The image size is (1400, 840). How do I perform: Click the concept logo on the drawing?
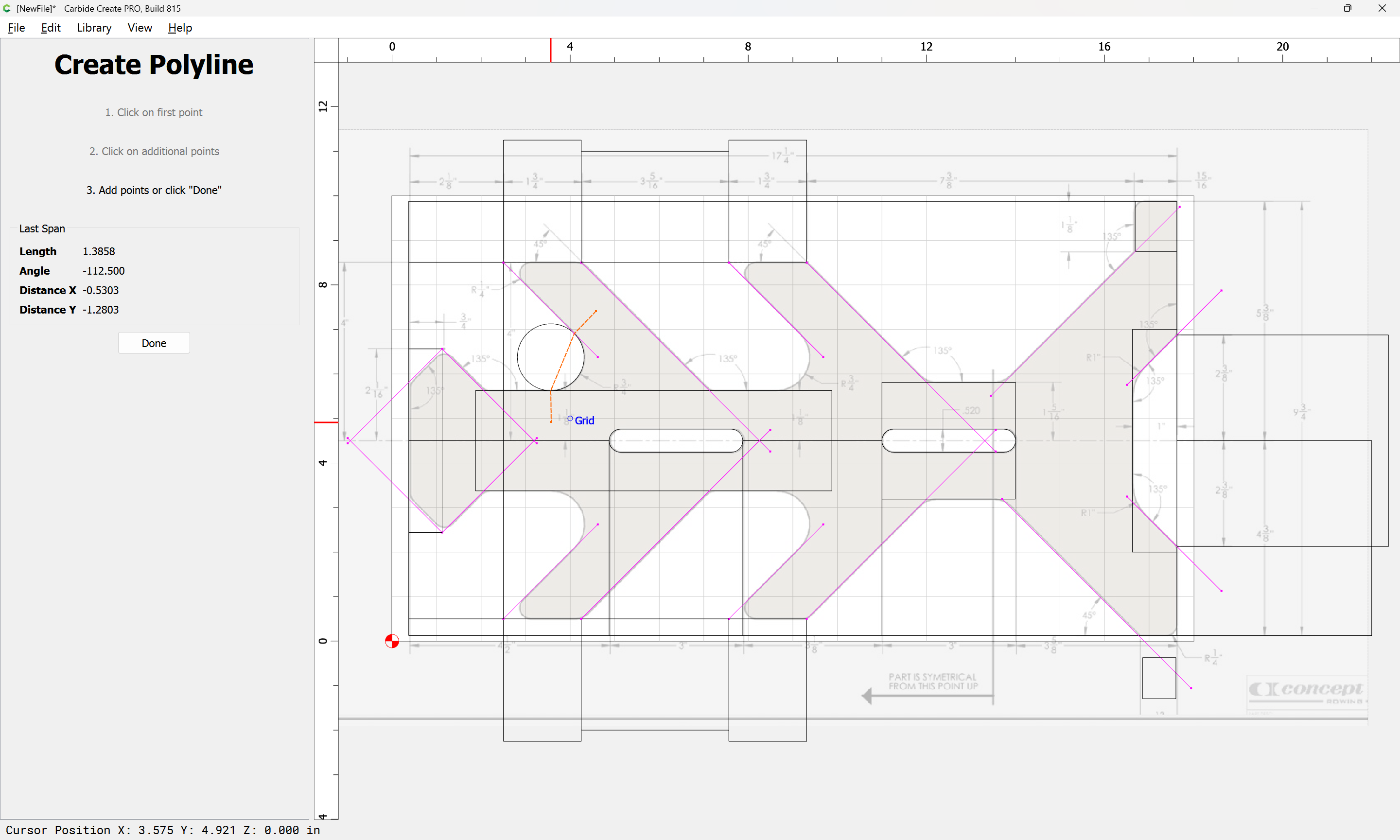coord(1307,692)
